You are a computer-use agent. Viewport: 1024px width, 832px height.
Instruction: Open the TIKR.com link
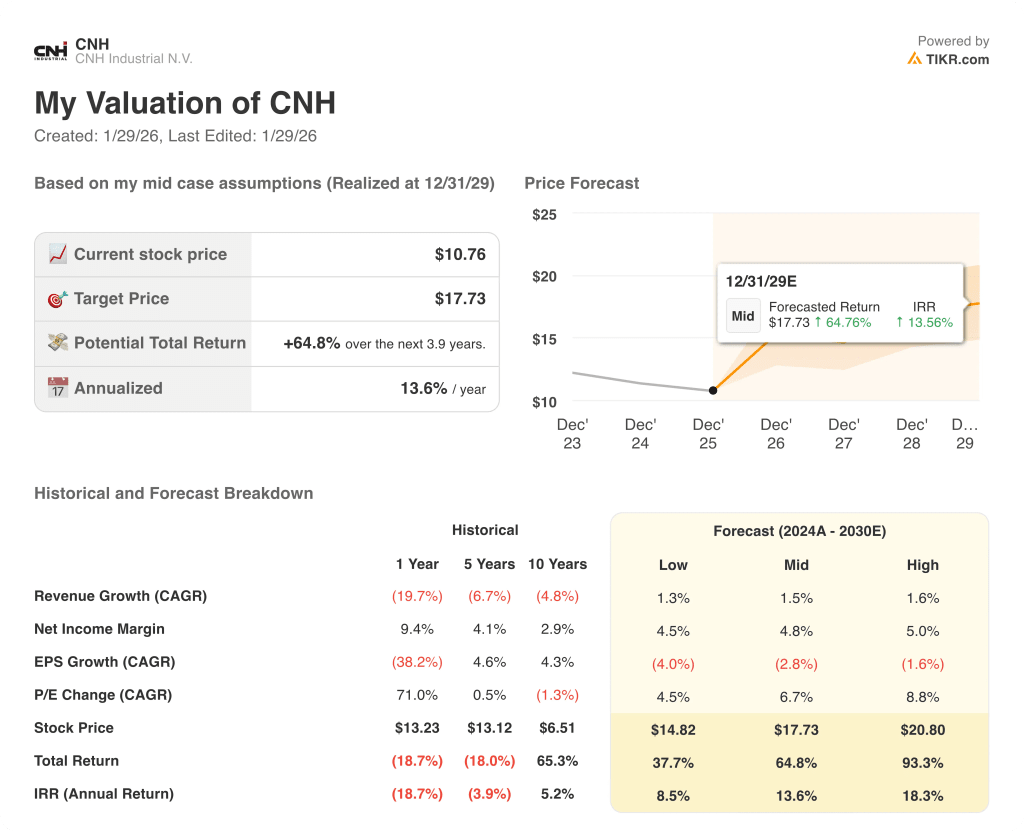click(x=959, y=59)
